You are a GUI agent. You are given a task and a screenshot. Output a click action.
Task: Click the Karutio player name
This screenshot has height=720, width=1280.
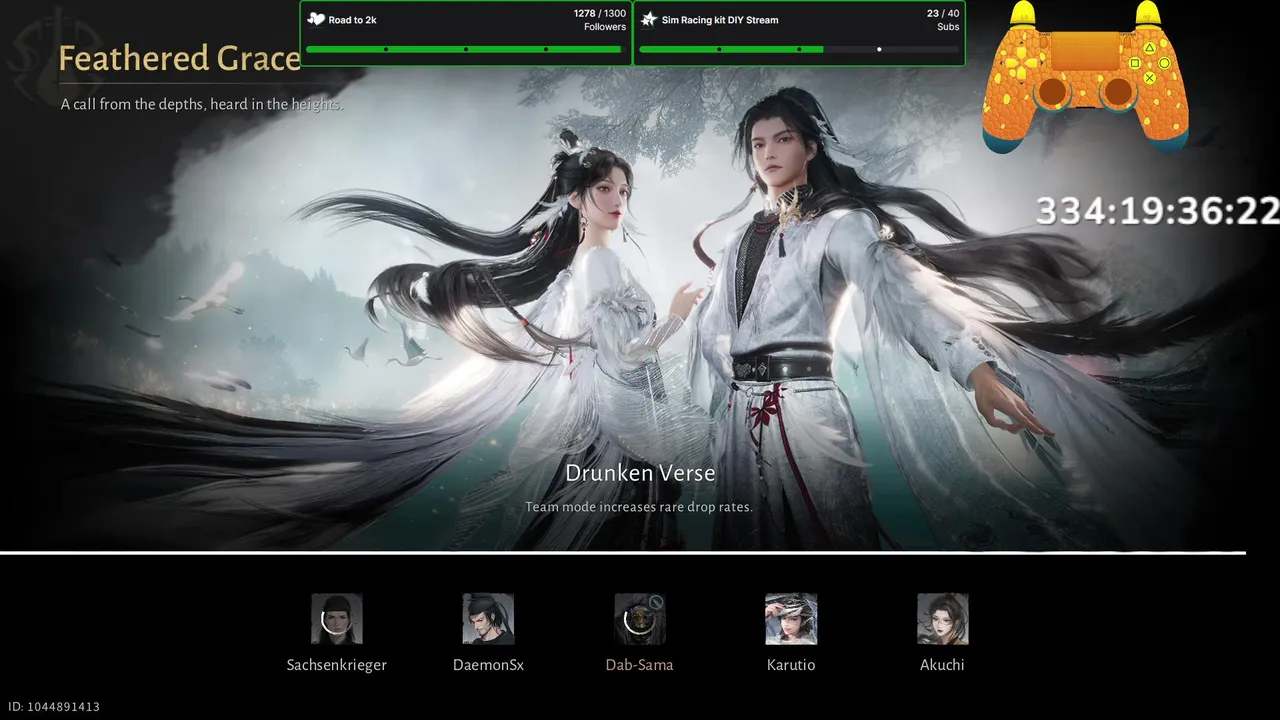(x=791, y=665)
